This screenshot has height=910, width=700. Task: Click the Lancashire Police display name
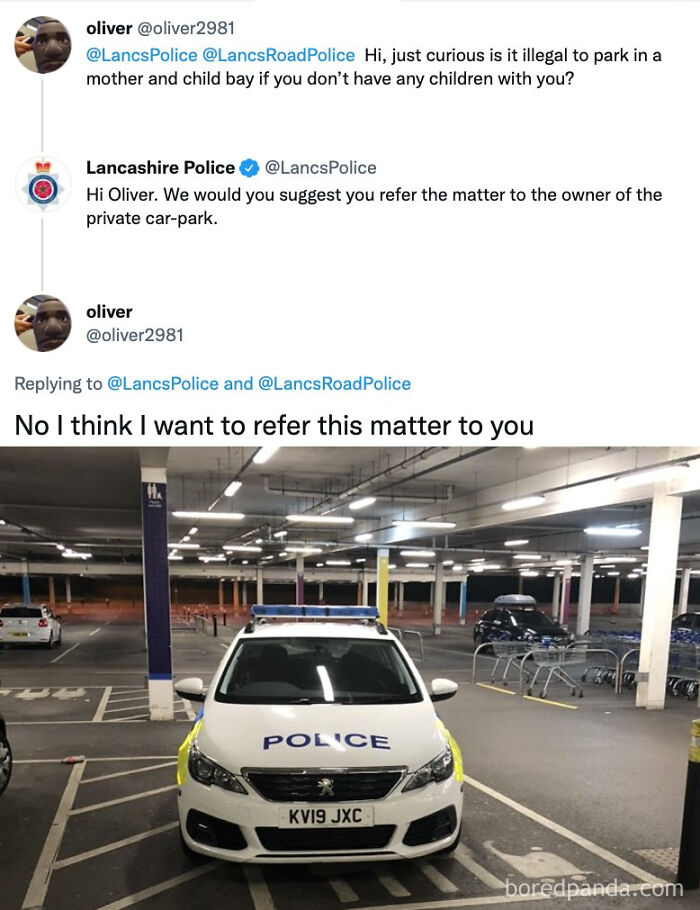click(161, 168)
